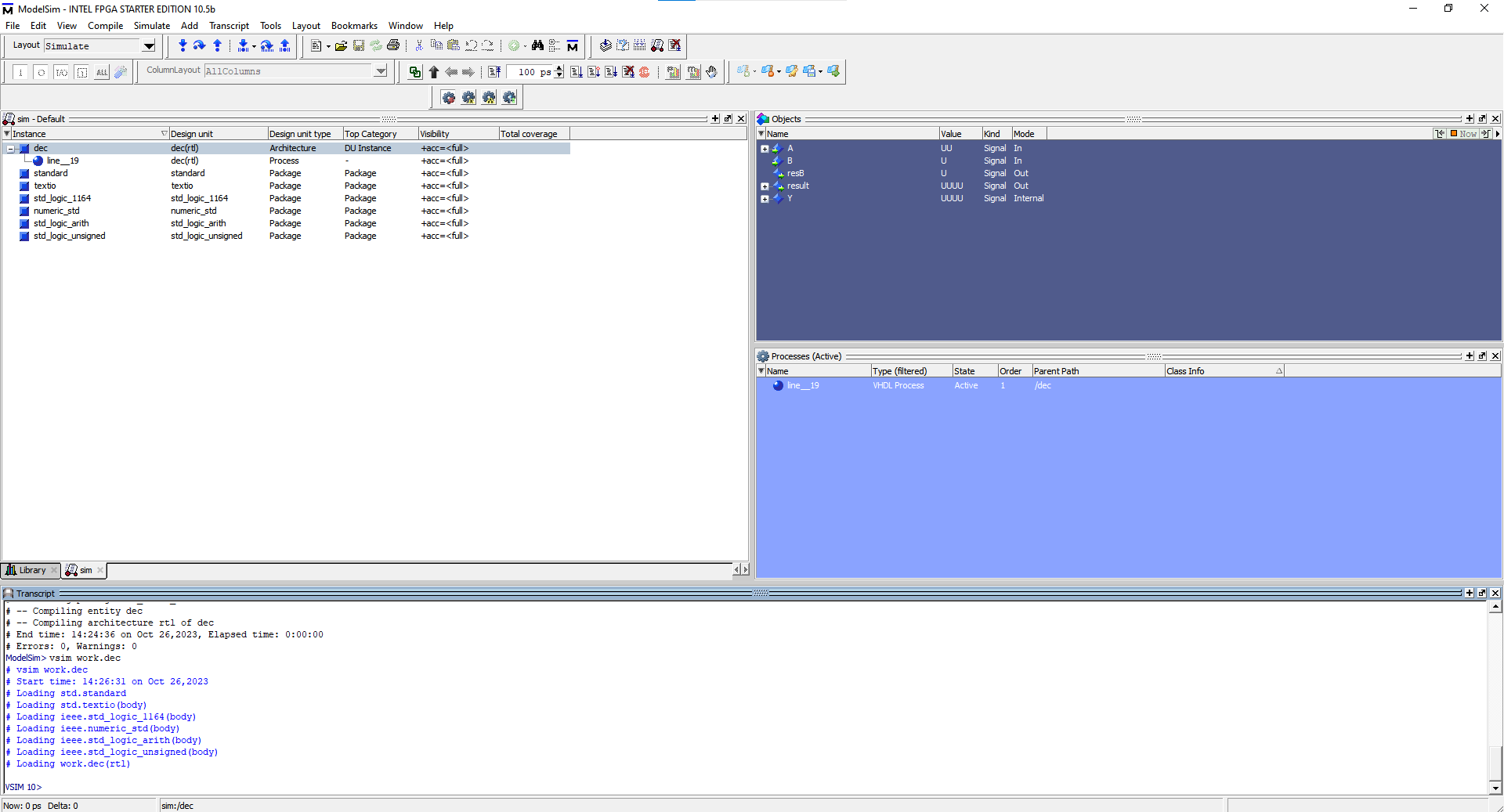Viewport: 1504px width, 812px height.
Task: Click the Step Out up arrow icon
Action: [218, 46]
